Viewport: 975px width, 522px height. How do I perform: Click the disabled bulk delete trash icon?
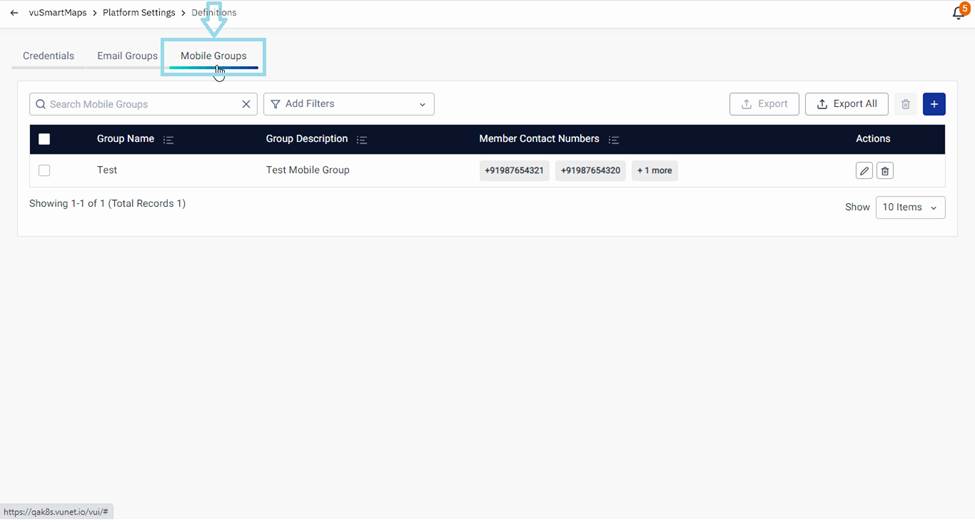click(x=906, y=104)
